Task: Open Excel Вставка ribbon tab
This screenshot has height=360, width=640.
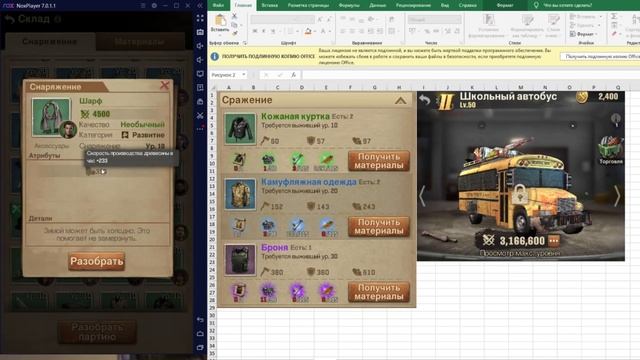Action: [x=269, y=5]
